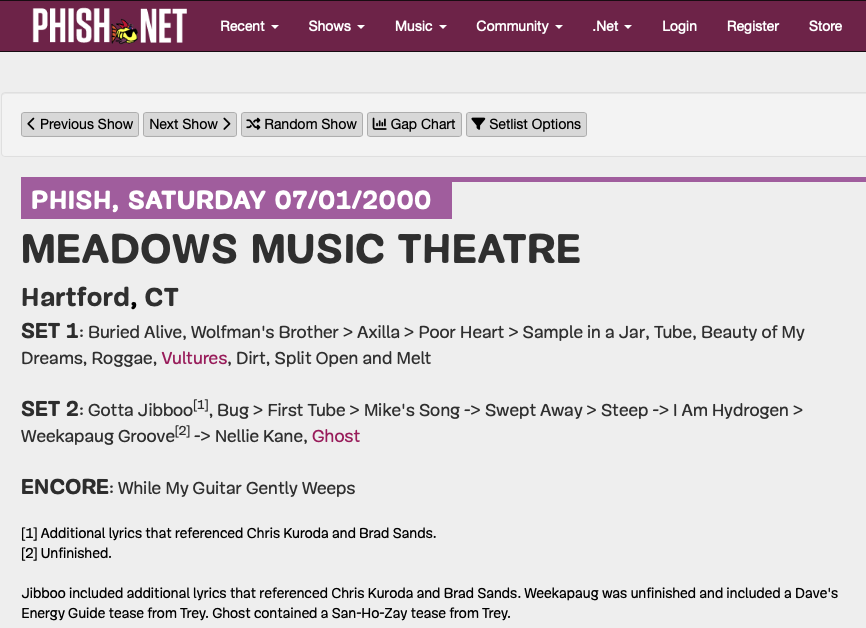Open the Bug song link
866x628 pixels.
pyautogui.click(x=233, y=410)
